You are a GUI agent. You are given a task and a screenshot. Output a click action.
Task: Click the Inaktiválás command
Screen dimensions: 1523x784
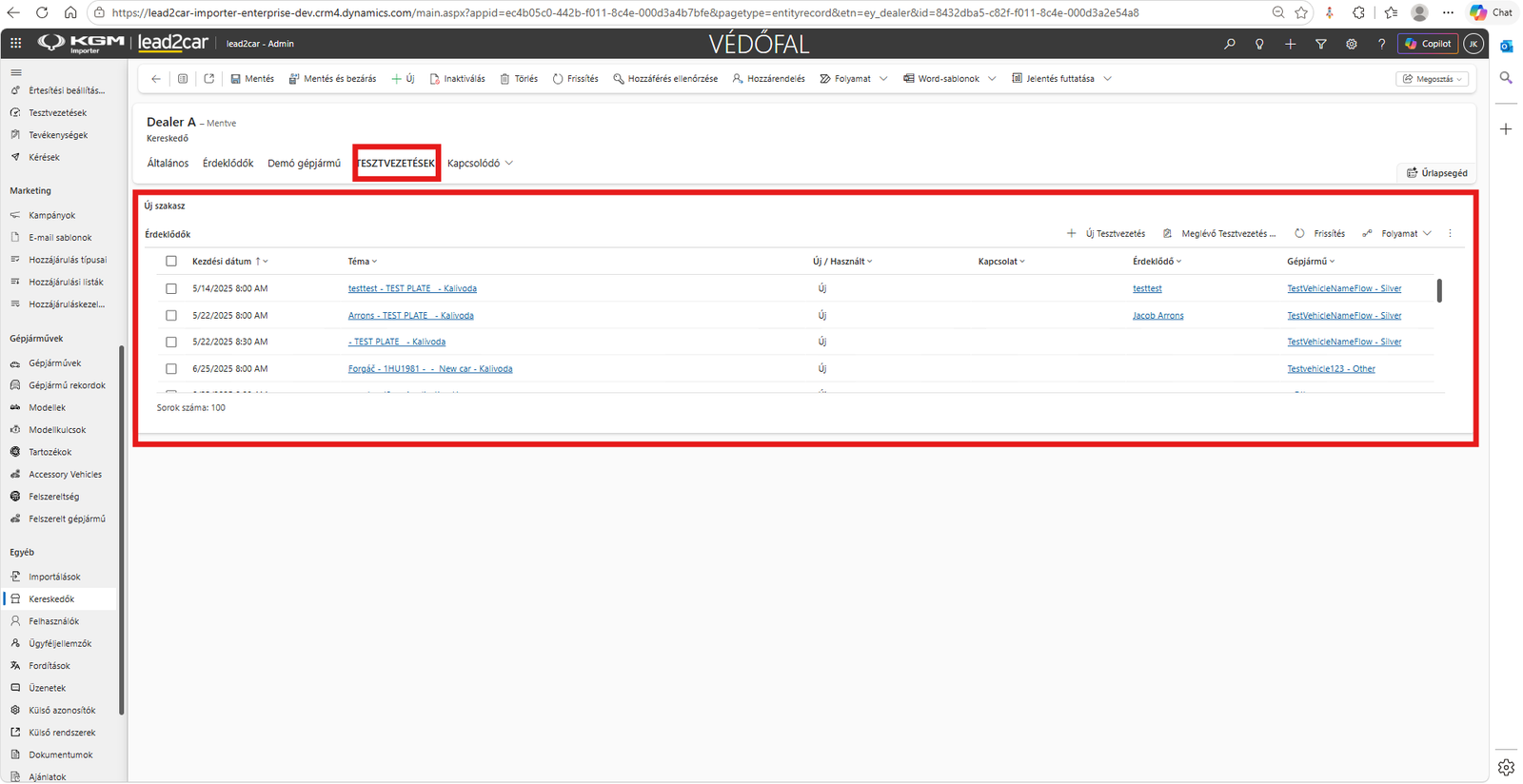point(457,79)
